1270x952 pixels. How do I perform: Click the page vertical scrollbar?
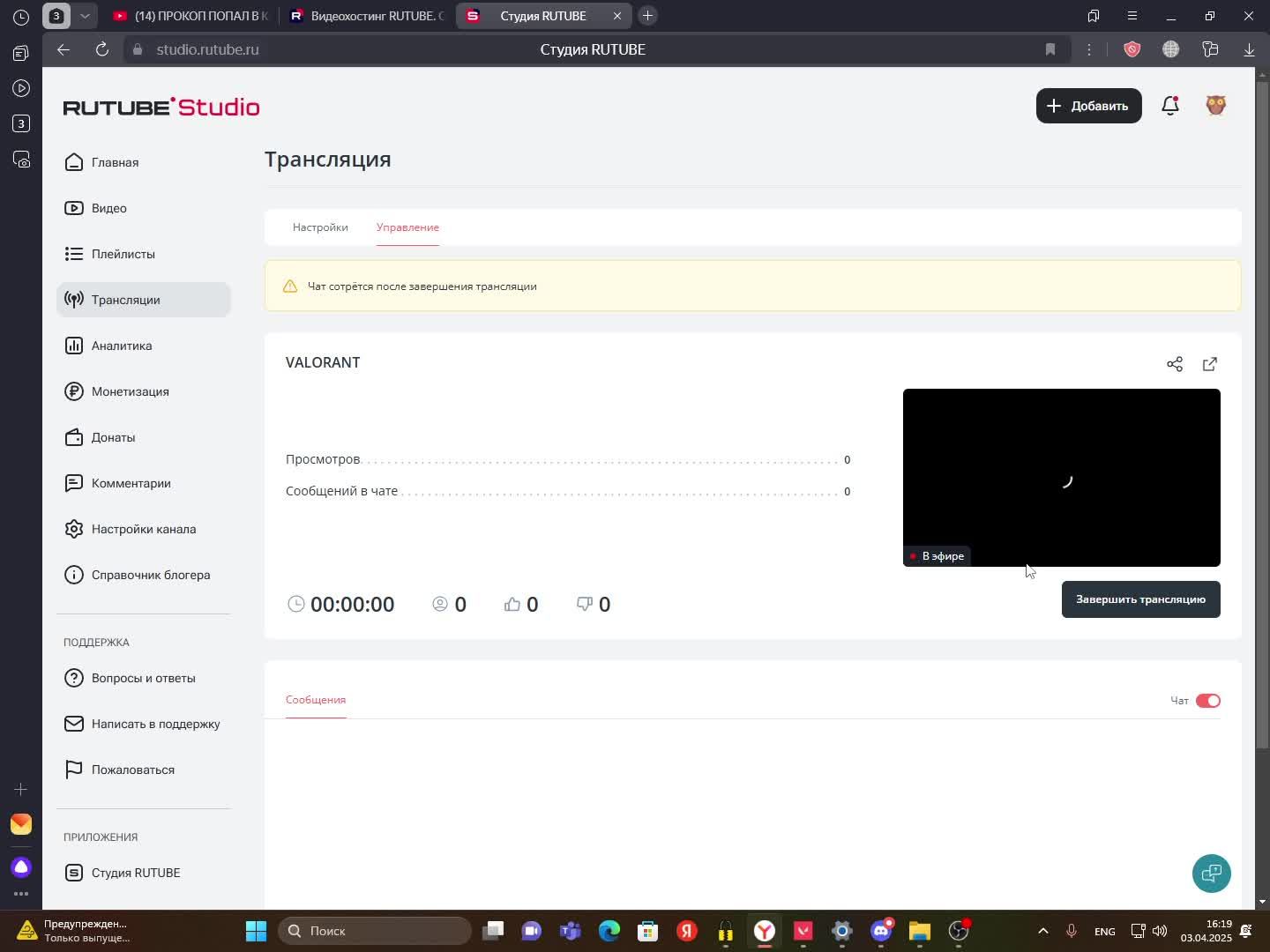(1263, 414)
